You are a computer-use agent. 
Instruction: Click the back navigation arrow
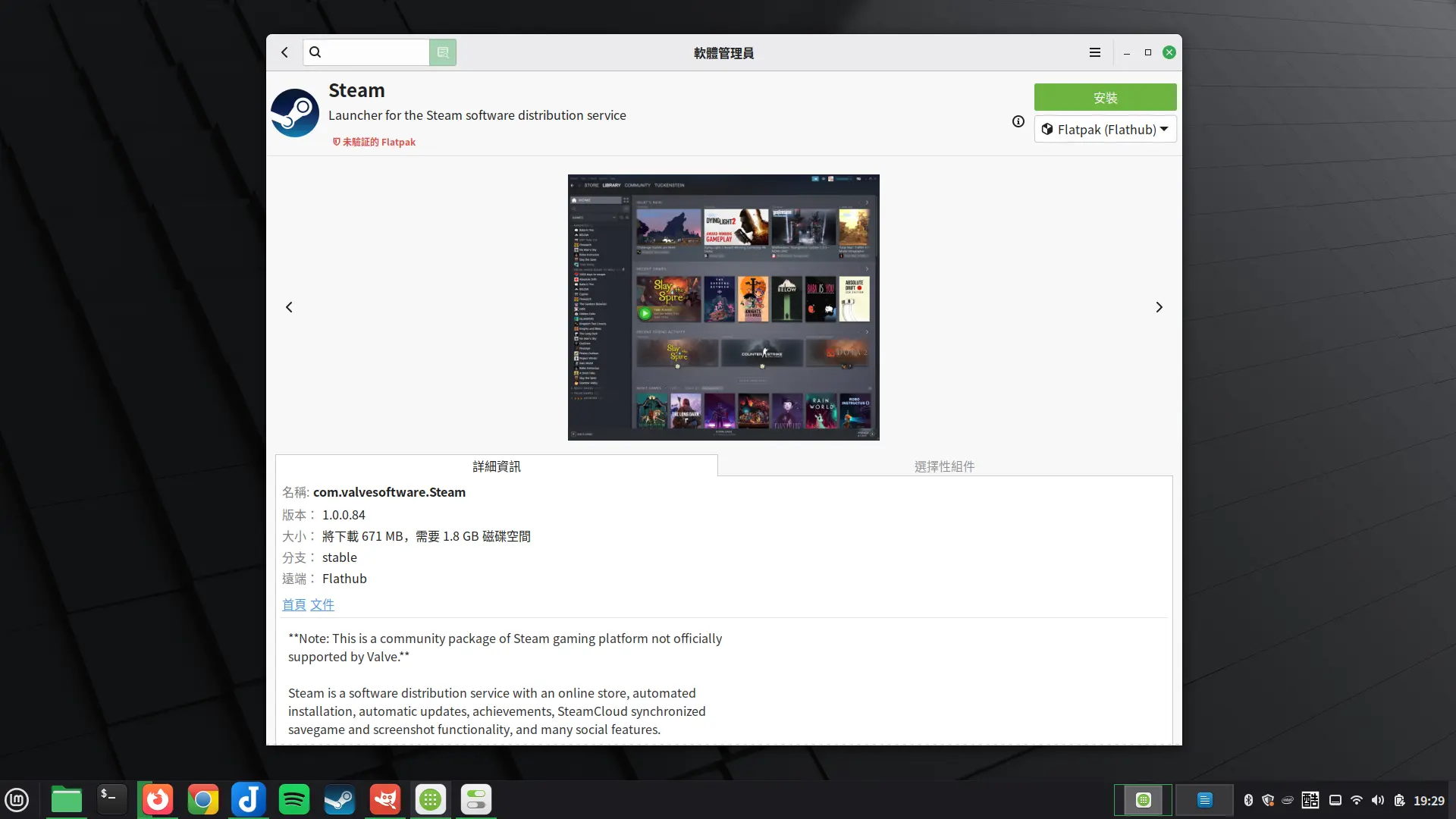pos(285,52)
